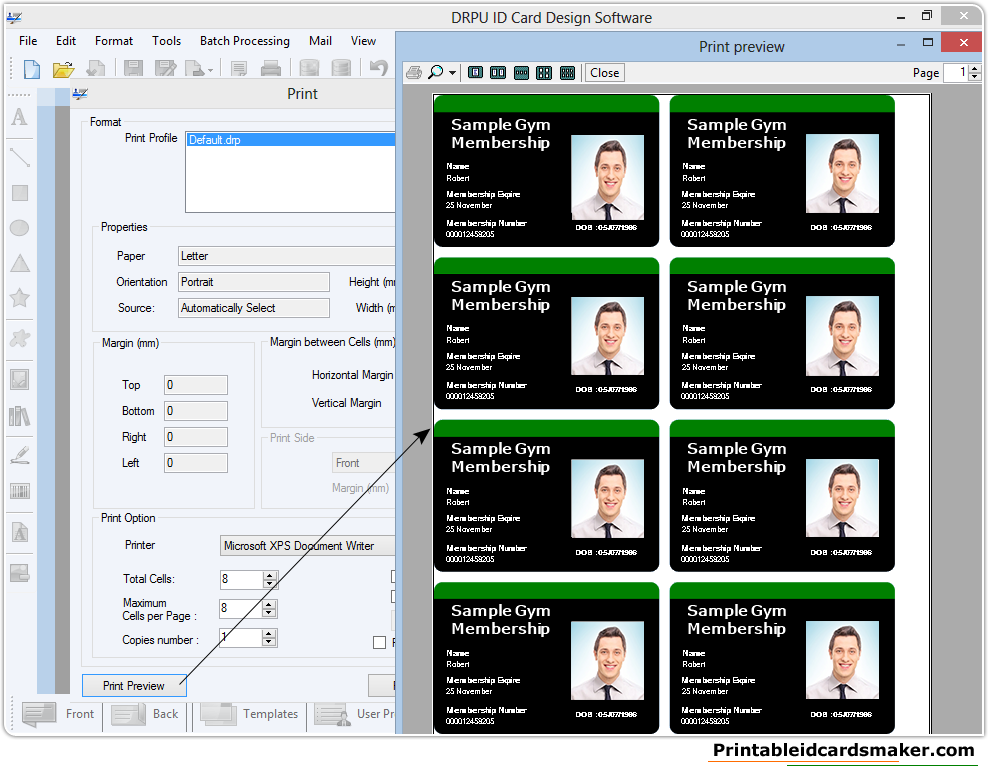Create a new document from the toolbar

pos(32,69)
